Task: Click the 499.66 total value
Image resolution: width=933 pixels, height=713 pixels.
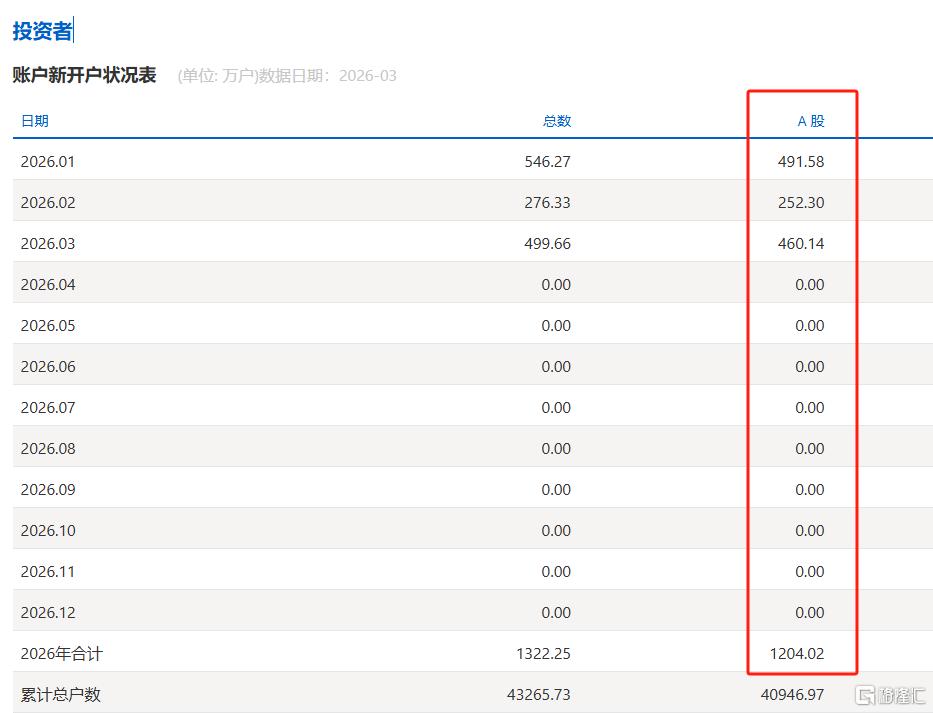Action: 547,243
